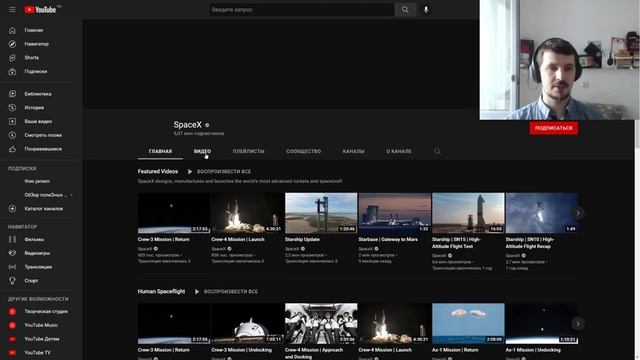
Task: Select the Каналы channel tab
Action: click(x=353, y=151)
